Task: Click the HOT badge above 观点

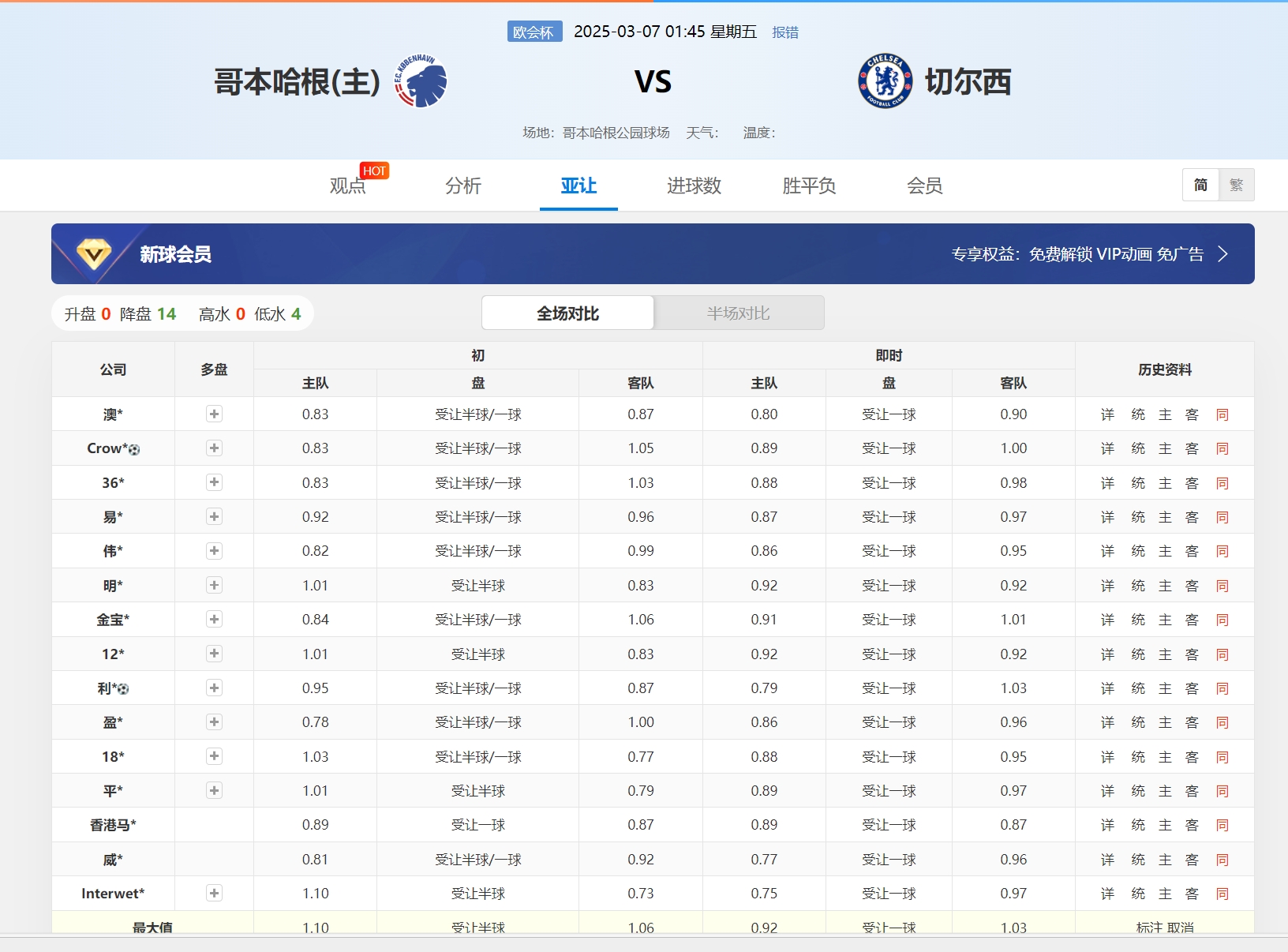Action: (x=374, y=171)
